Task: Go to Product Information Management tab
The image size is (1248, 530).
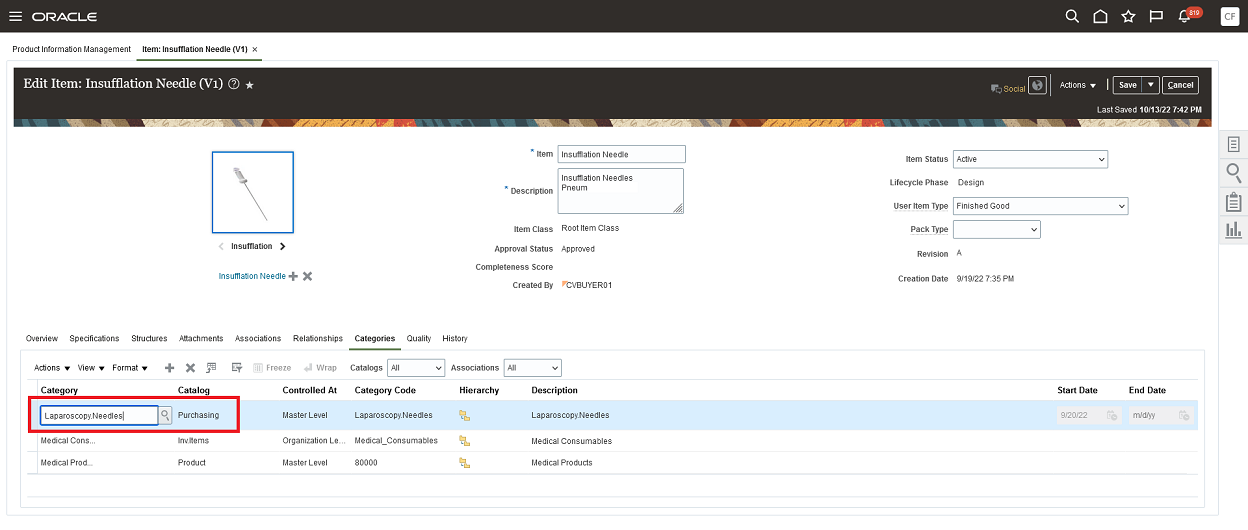Action: [71, 49]
